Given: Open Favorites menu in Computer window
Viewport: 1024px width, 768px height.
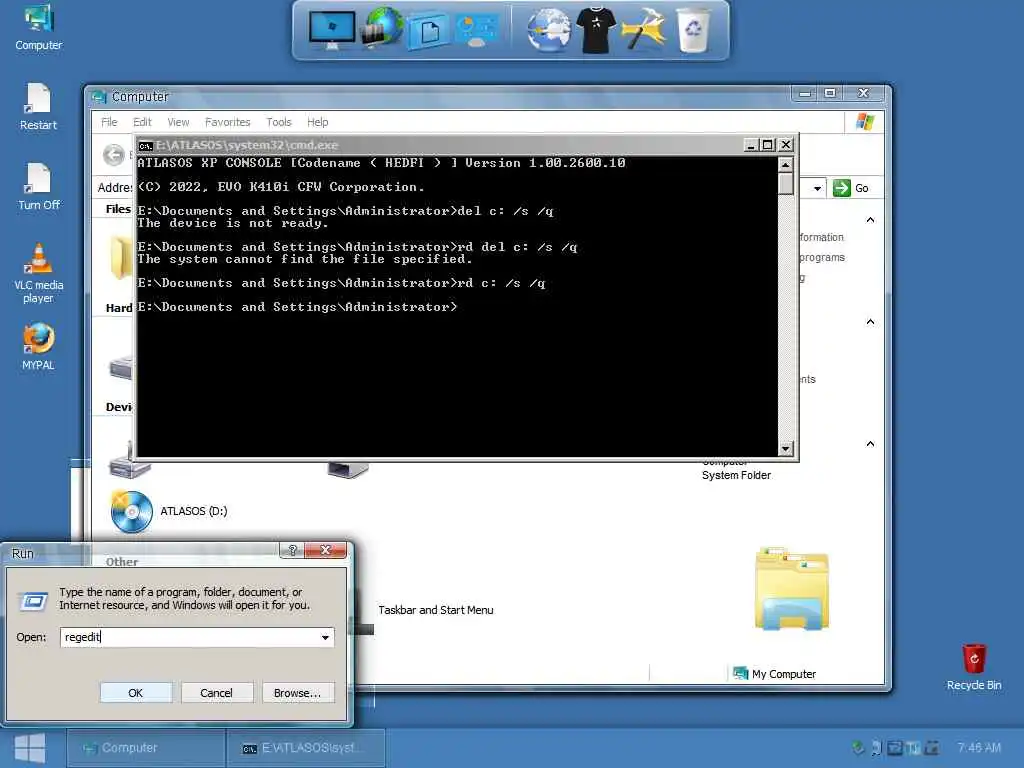Looking at the screenshot, I should coord(227,122).
